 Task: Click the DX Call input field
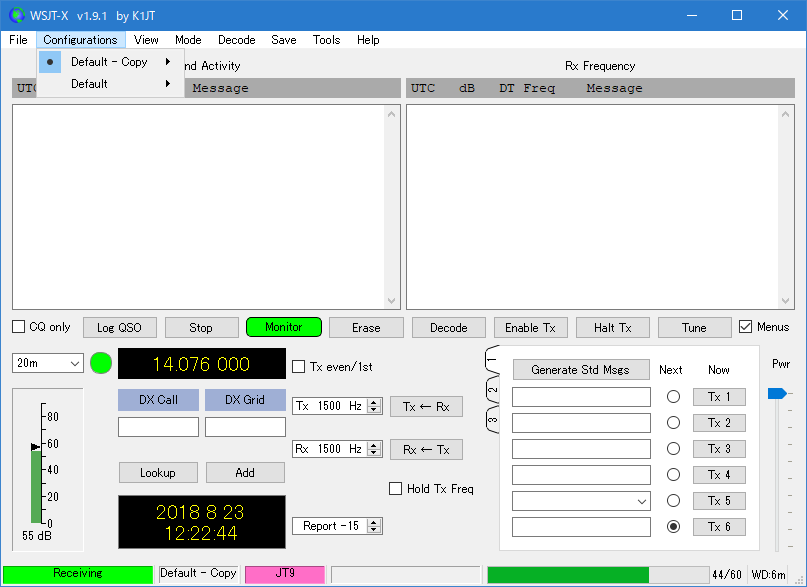(x=159, y=427)
